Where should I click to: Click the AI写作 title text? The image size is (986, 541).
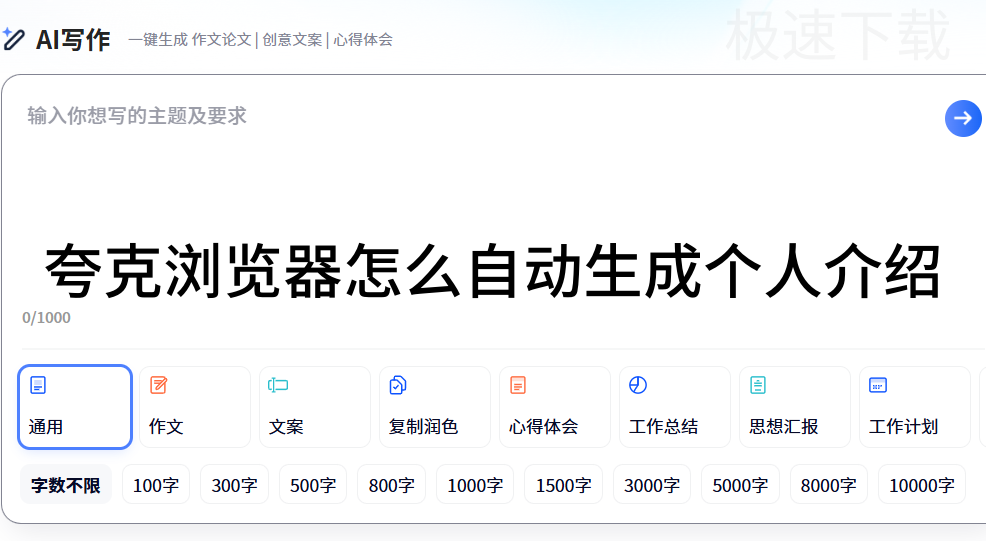(x=73, y=40)
